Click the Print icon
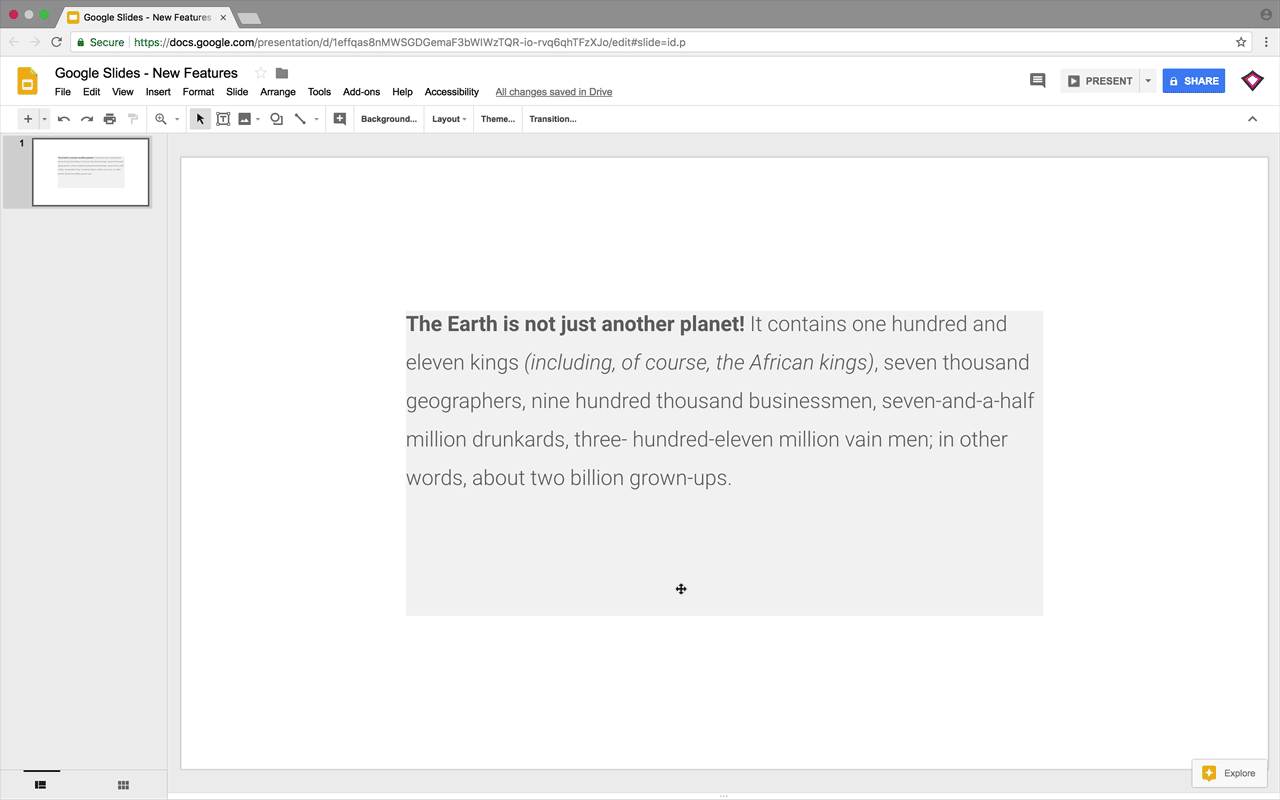Image resolution: width=1280 pixels, height=800 pixels. 110,119
